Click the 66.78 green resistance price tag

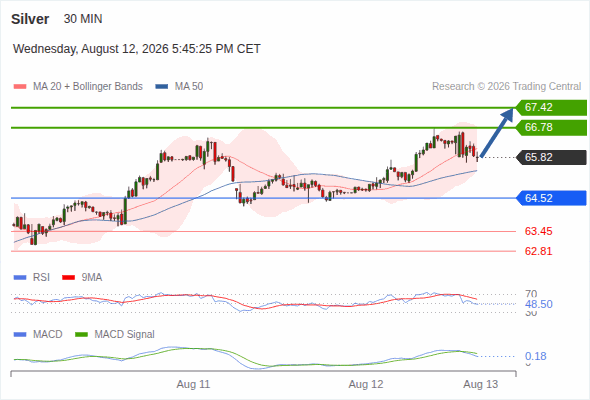pos(551,128)
